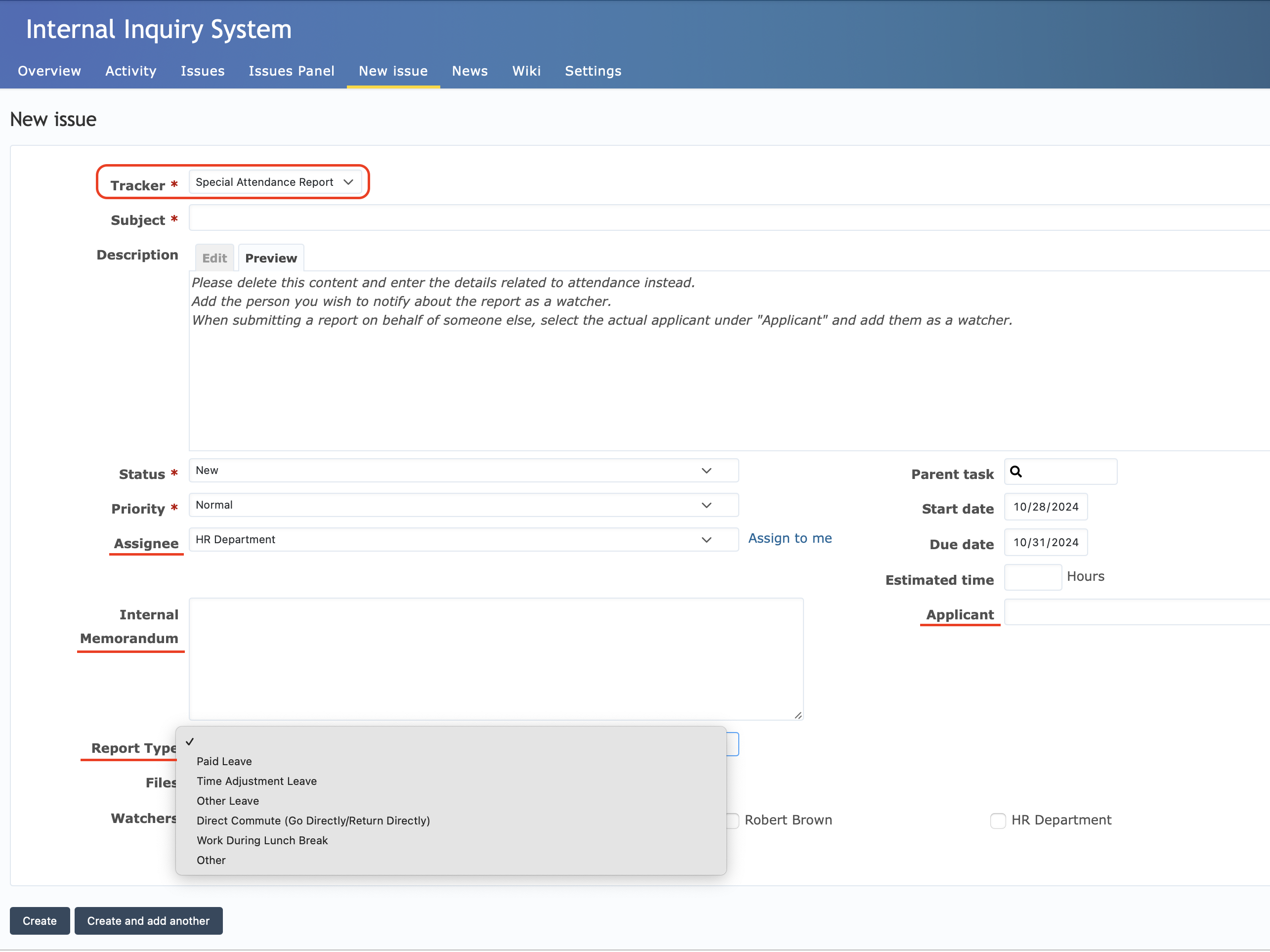Image resolution: width=1270 pixels, height=952 pixels.
Task: Navigate to the Issues Panel page
Action: coord(291,71)
